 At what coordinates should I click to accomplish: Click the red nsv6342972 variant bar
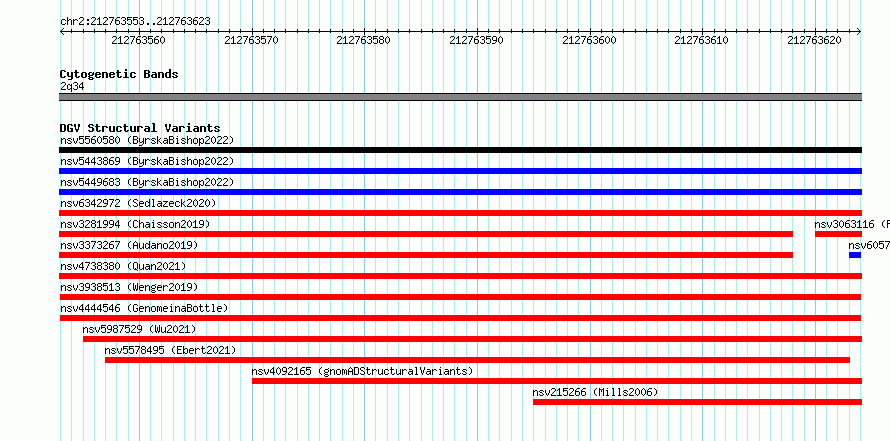pyautogui.click(x=460, y=213)
